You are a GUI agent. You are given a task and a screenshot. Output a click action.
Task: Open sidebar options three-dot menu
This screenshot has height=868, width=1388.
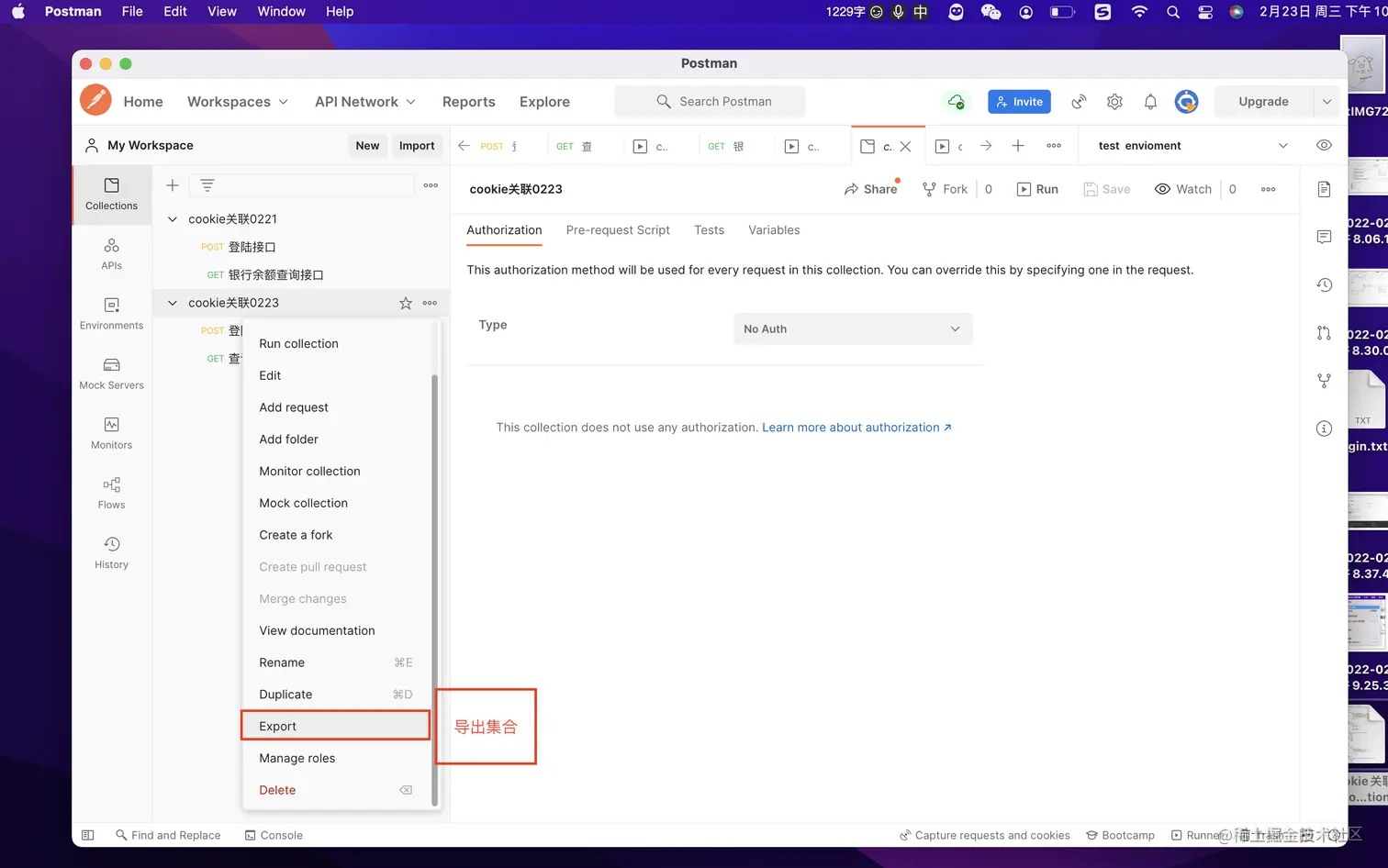(x=431, y=185)
